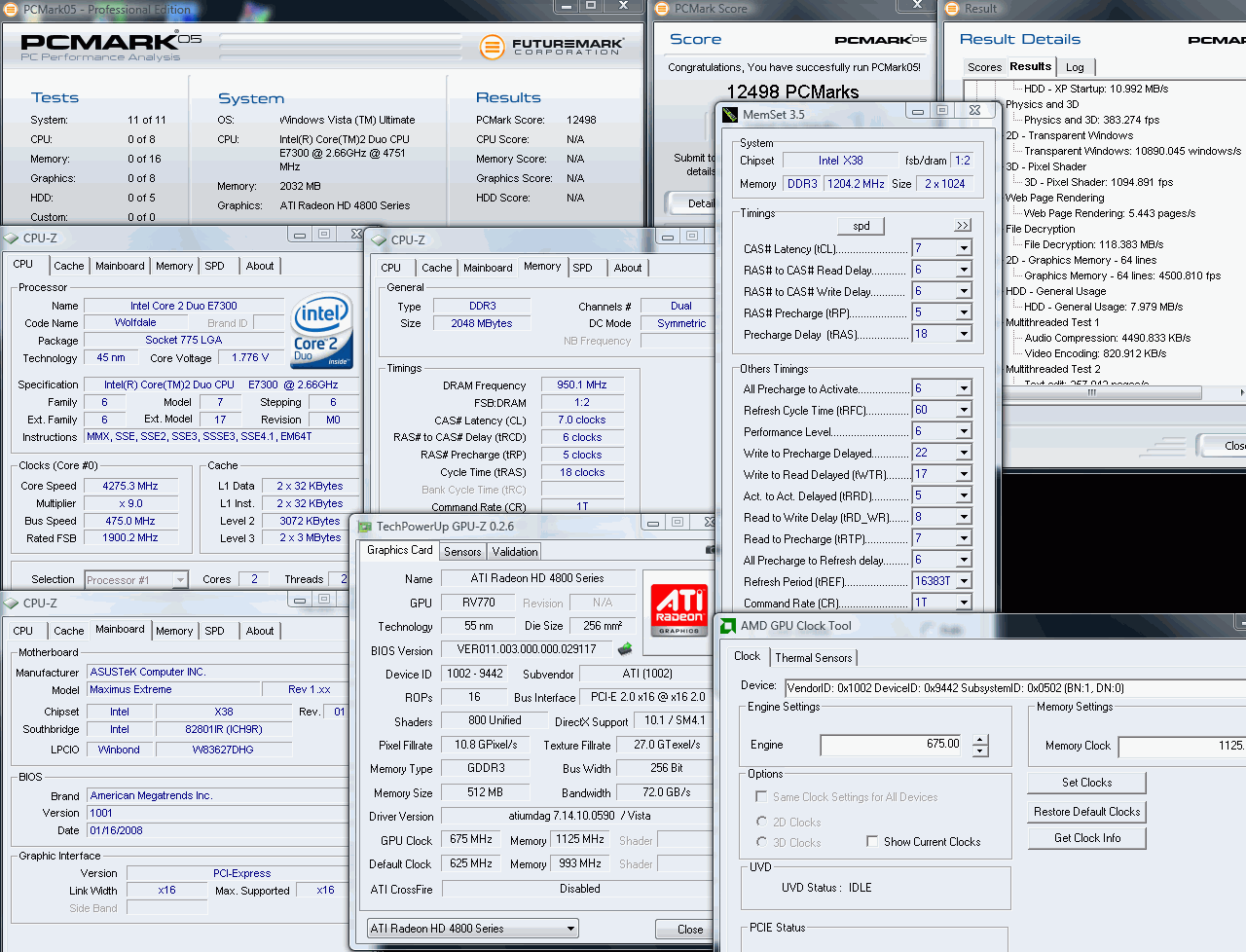Click the Result window title icon

952,9
